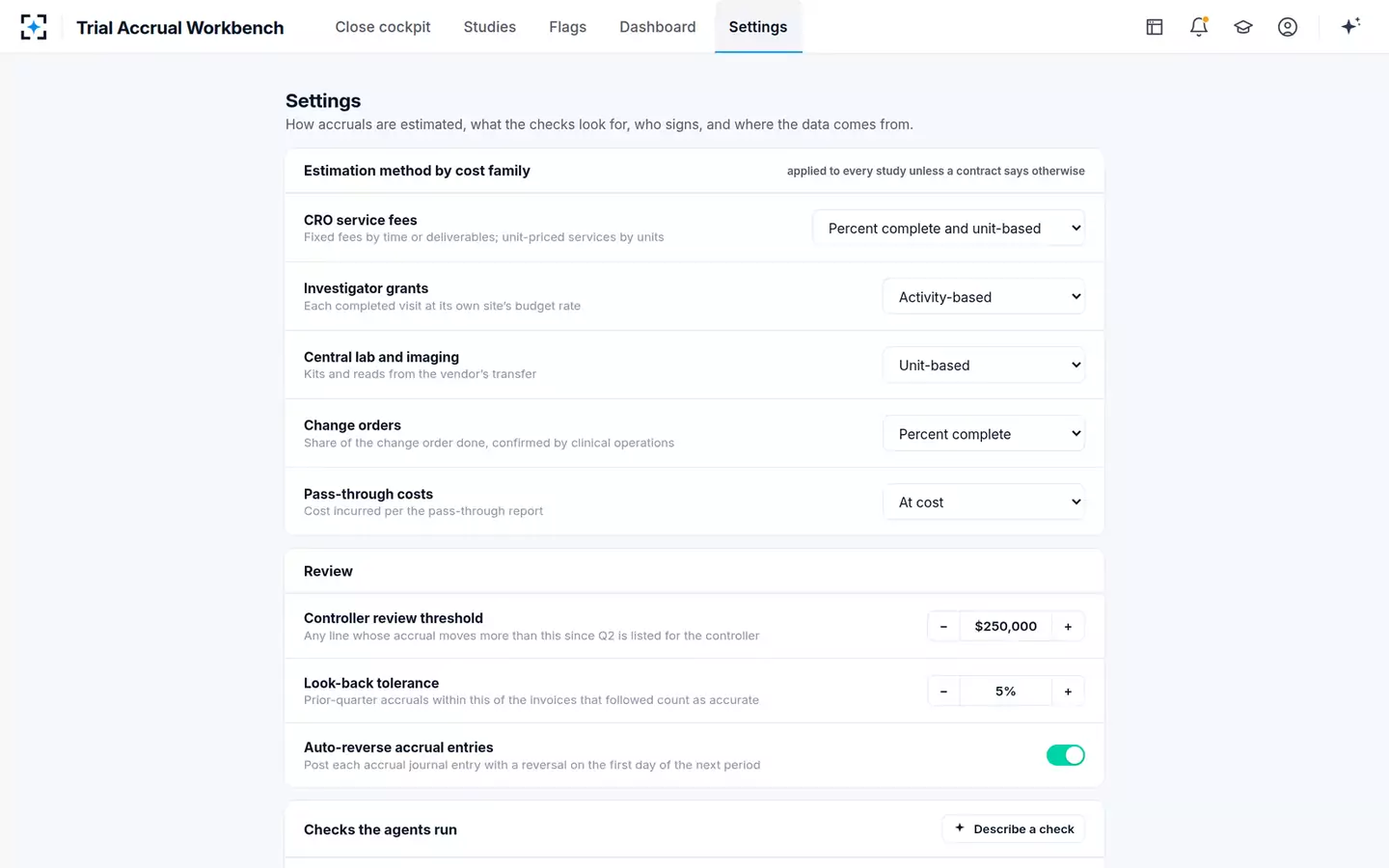Click the "Change orders" row label
Image resolution: width=1389 pixels, height=868 pixels.
coord(352,425)
